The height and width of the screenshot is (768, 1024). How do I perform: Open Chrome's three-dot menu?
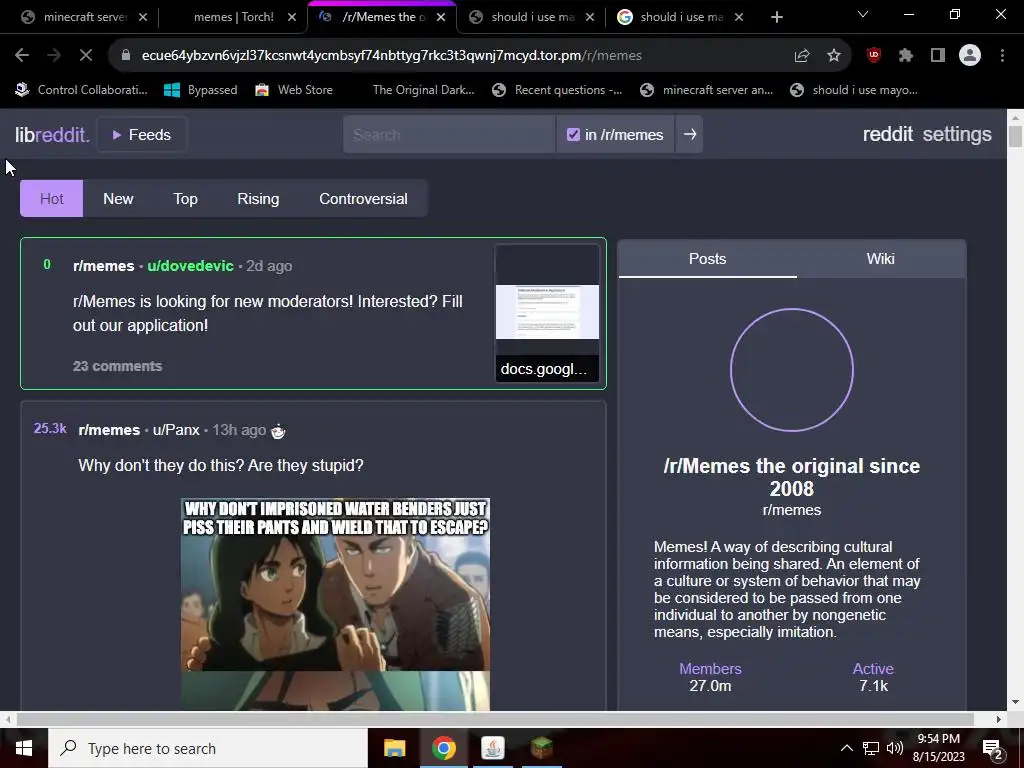(1002, 56)
